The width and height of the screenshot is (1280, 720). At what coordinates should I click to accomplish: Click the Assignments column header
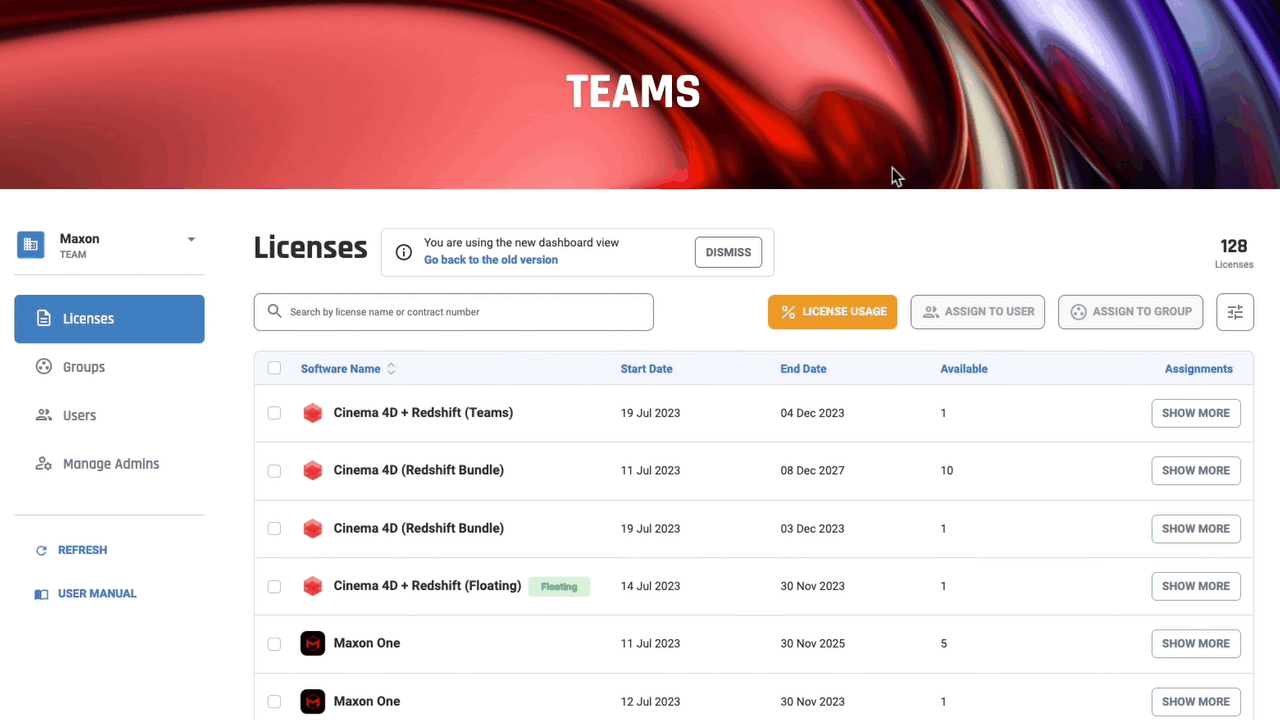[x=1198, y=369]
